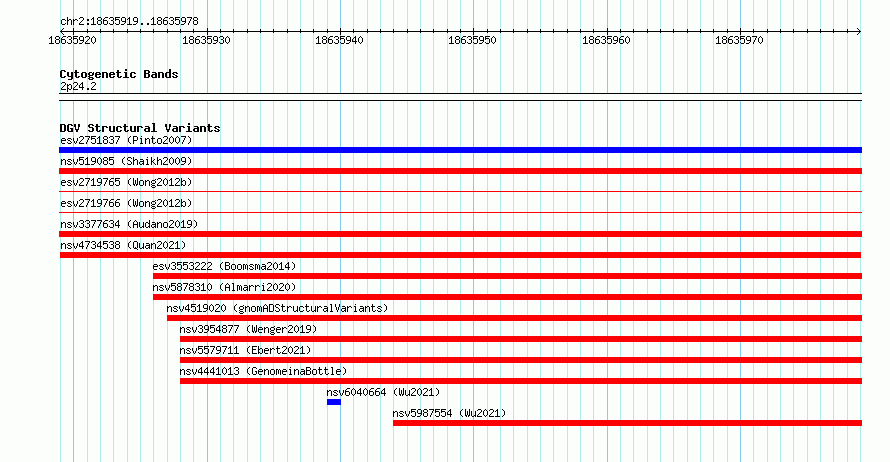The image size is (890, 462).
Task: Click the red bar under nsv5987554
Action: [x=627, y=423]
